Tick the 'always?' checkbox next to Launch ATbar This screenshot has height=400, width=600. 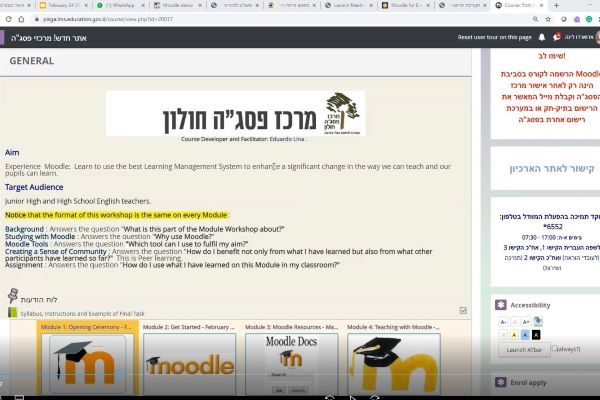pyautogui.click(x=554, y=348)
